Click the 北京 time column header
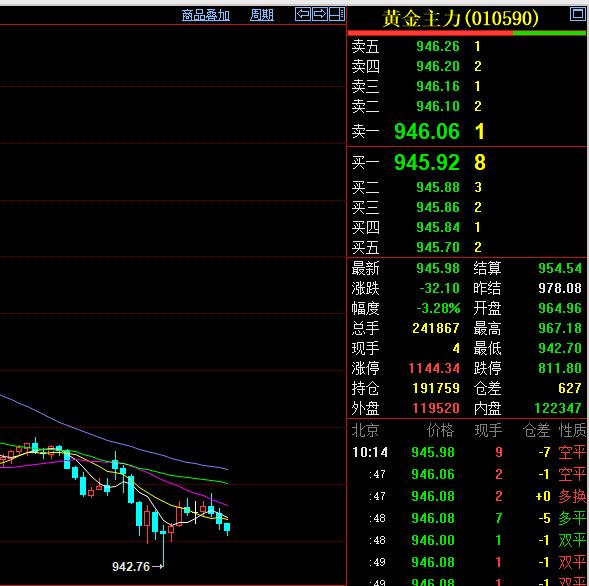The width and height of the screenshot is (589, 586). tap(365, 430)
